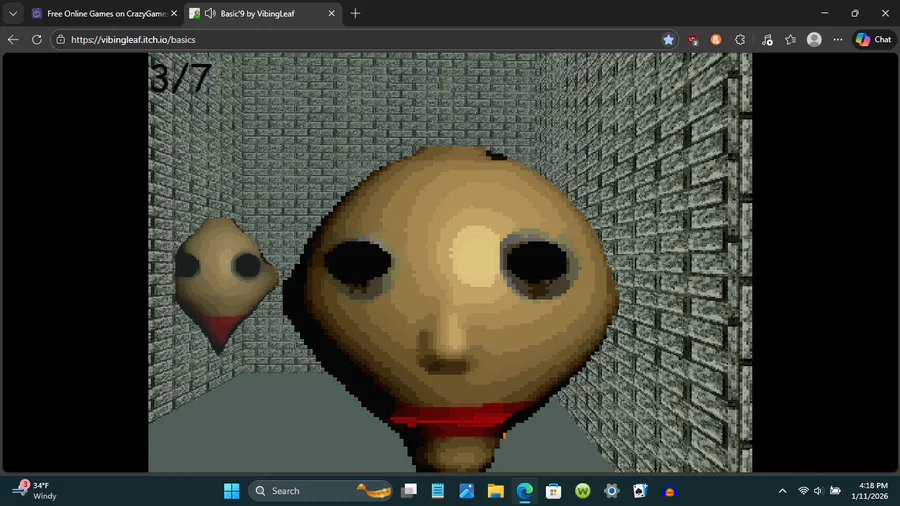Open the Photos app on the taskbar
Viewport: 900px width, 506px height.
pos(467,491)
